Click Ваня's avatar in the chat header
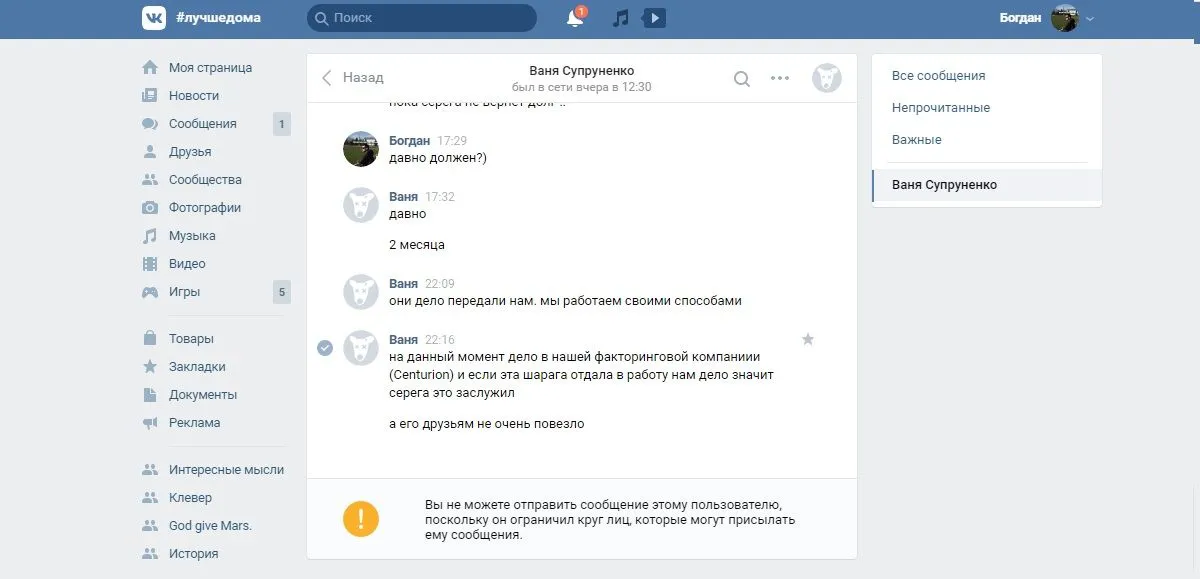The height and width of the screenshot is (579, 1200). [x=826, y=78]
